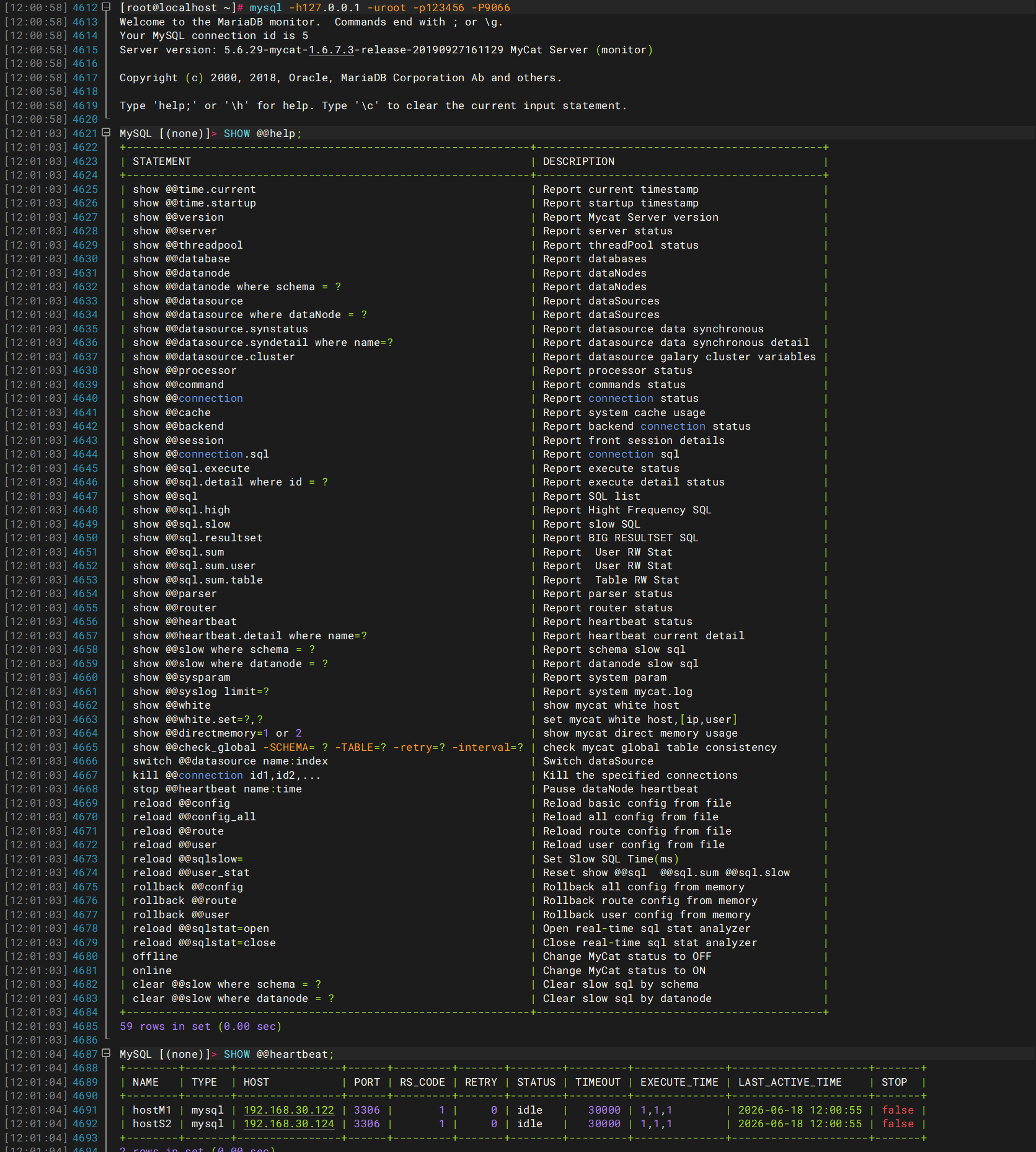Click 'show @@router' statement
The height and width of the screenshot is (1152, 1036).
tap(175, 608)
